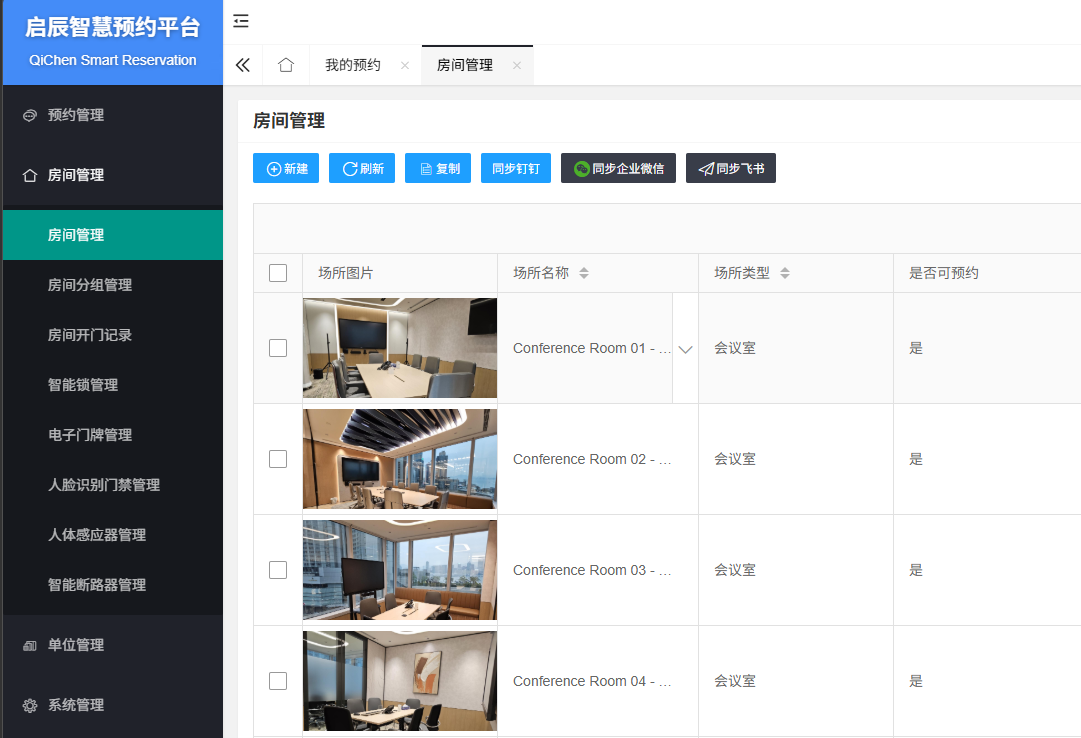1081x738 pixels.
Task: Expand the Conference Room 01 row chevron
Action: [x=685, y=349]
